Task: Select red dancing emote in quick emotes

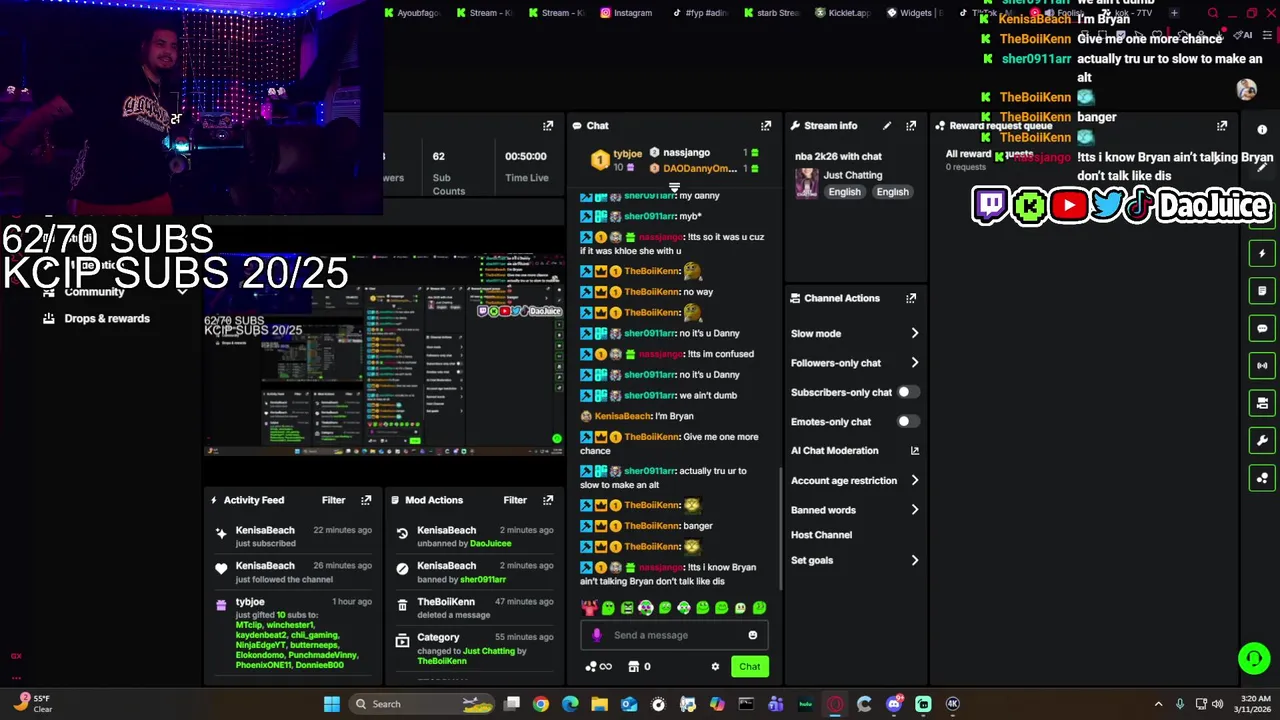Action: (x=589, y=608)
